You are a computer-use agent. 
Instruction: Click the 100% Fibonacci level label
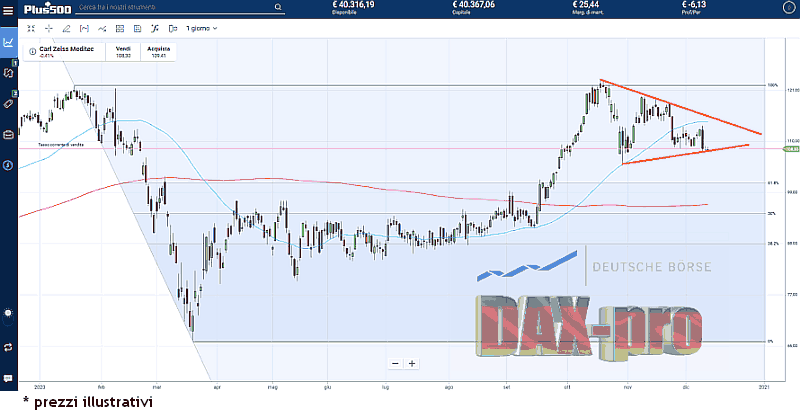[x=773, y=85]
